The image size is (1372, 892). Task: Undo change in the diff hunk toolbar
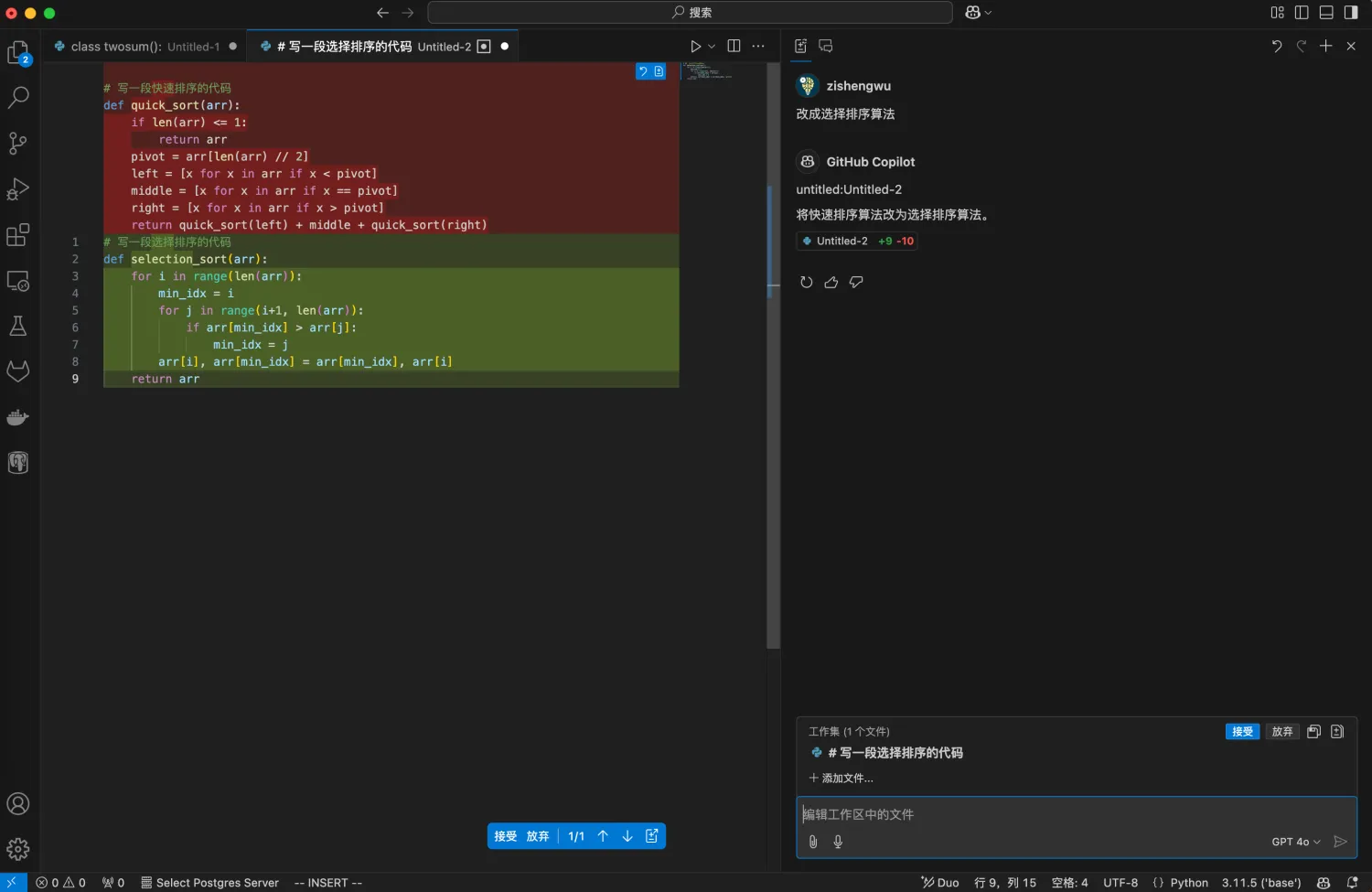coord(643,71)
